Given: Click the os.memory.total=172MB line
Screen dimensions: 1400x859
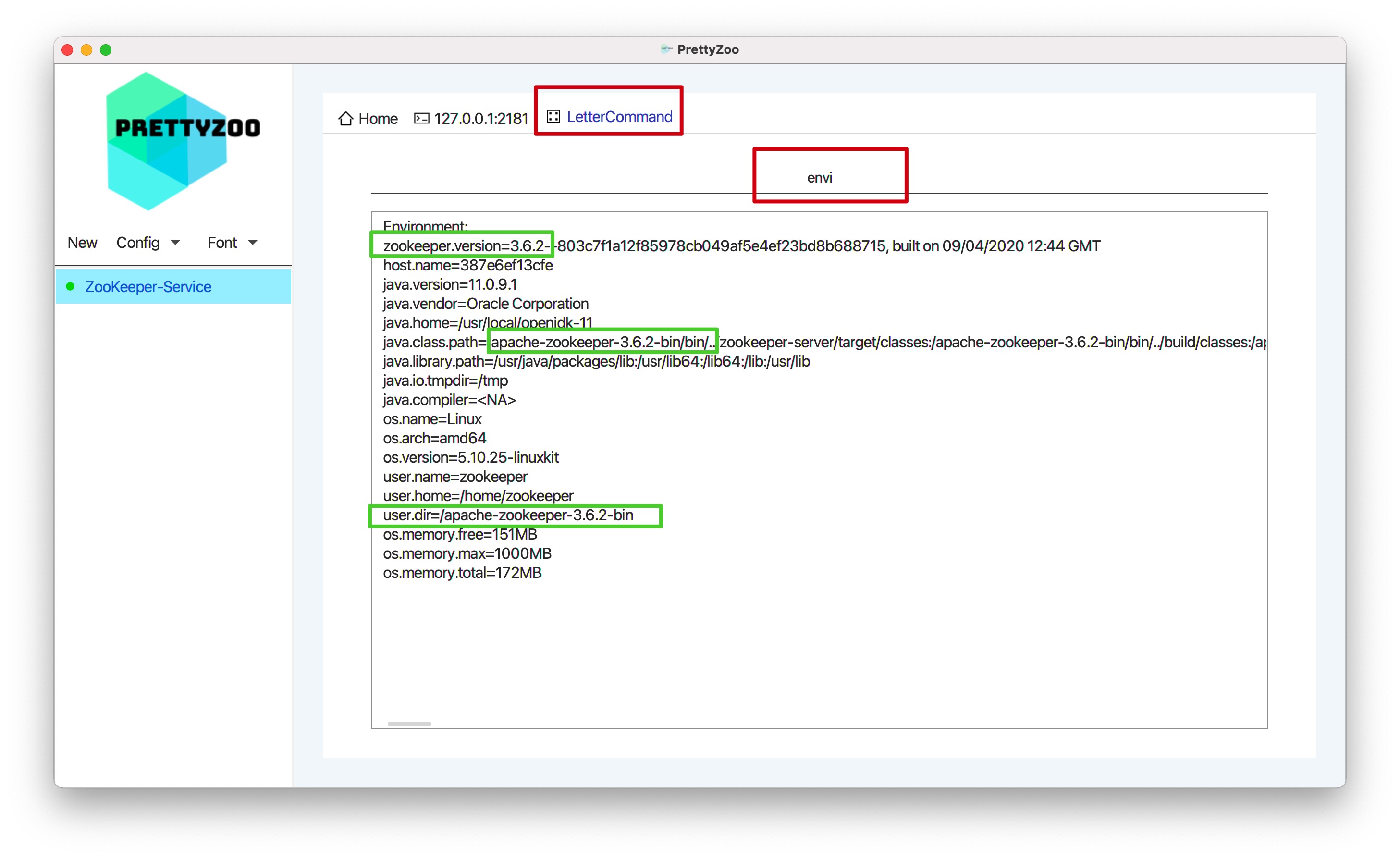Looking at the screenshot, I should (x=463, y=573).
